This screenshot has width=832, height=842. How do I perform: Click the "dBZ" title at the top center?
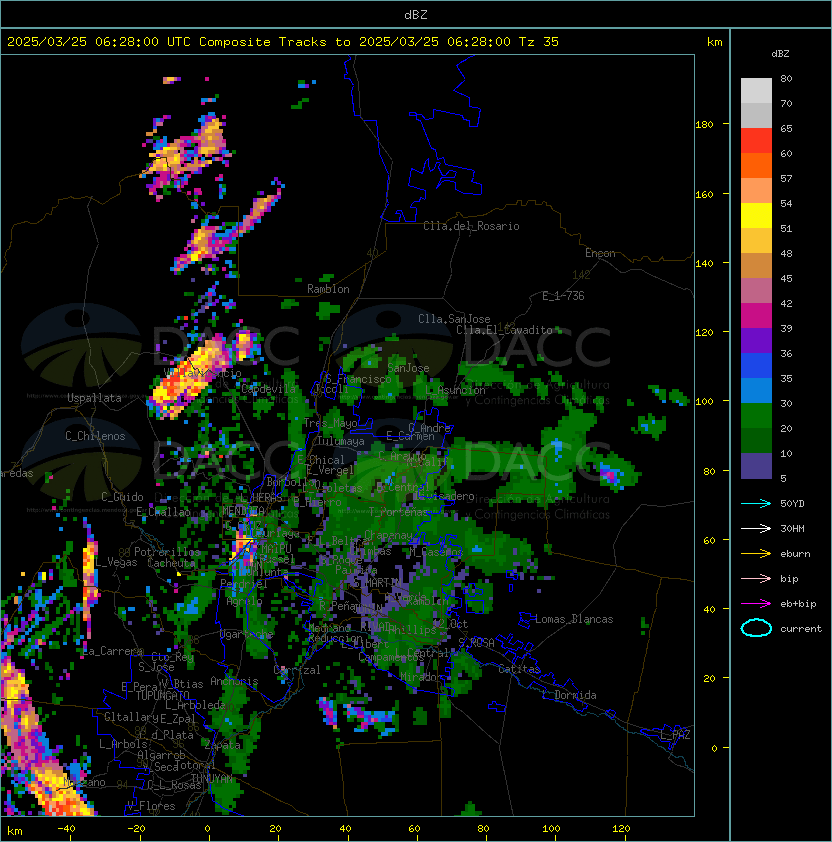point(416,15)
